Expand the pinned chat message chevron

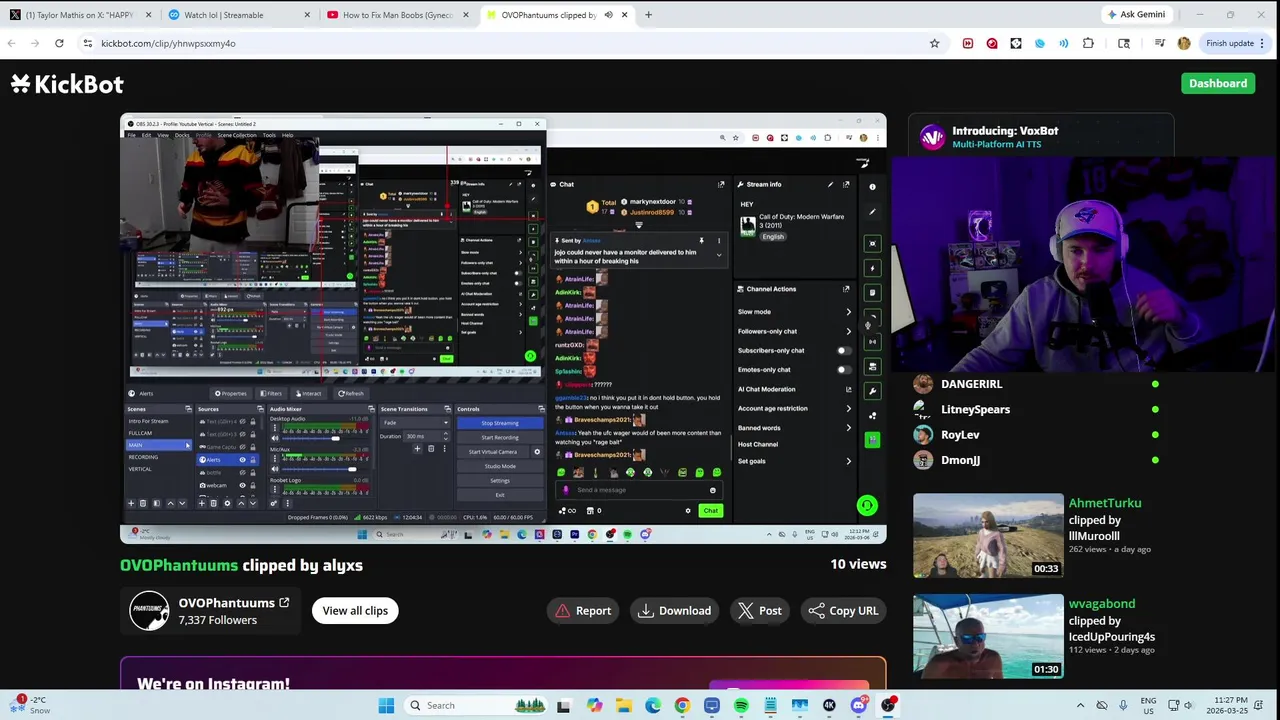pos(718,255)
